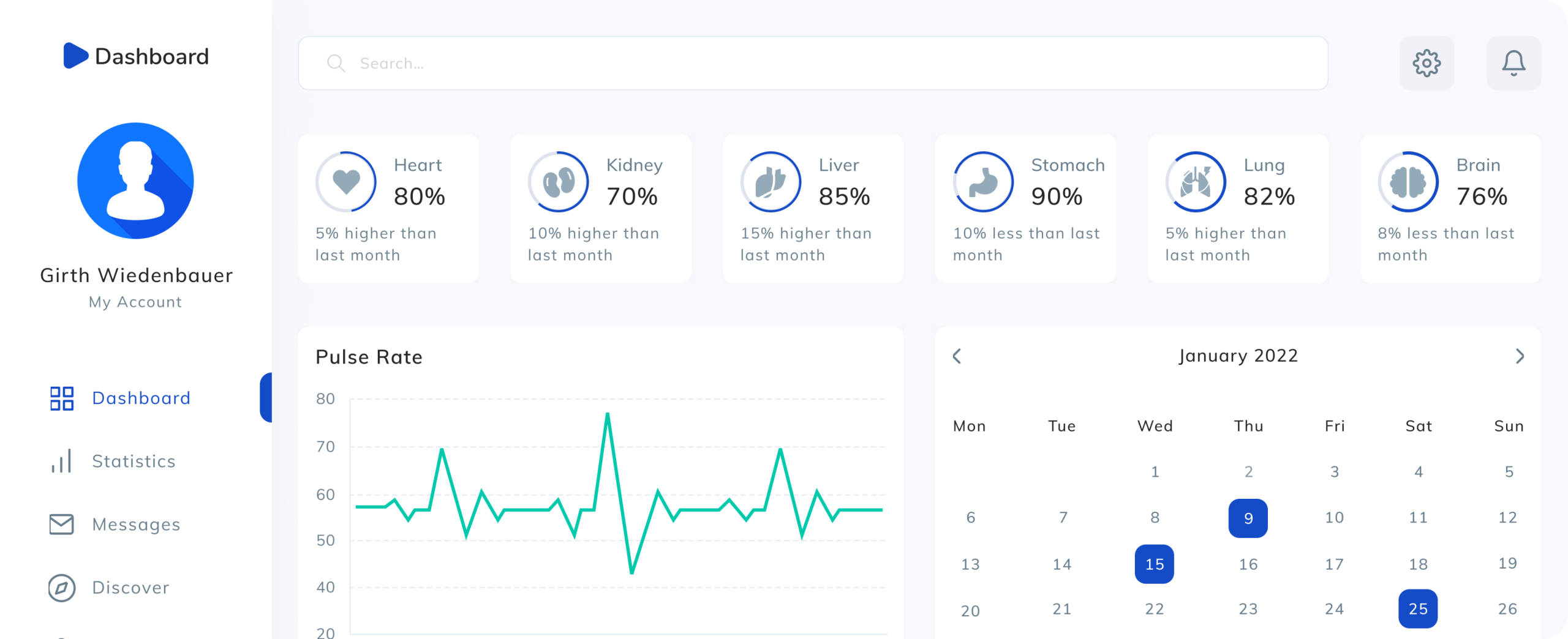Image resolution: width=1568 pixels, height=639 pixels.
Task: Click the Heart organ icon
Action: point(346,182)
